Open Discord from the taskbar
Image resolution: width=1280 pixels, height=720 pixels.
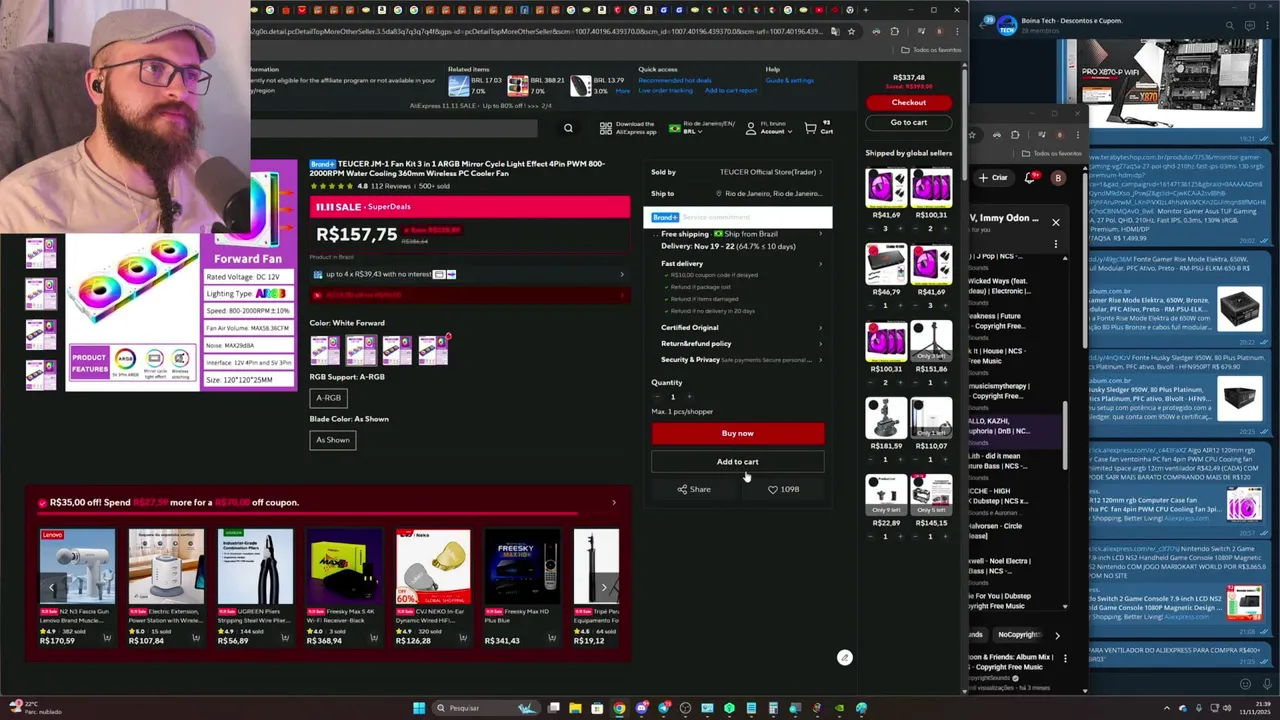click(641, 708)
